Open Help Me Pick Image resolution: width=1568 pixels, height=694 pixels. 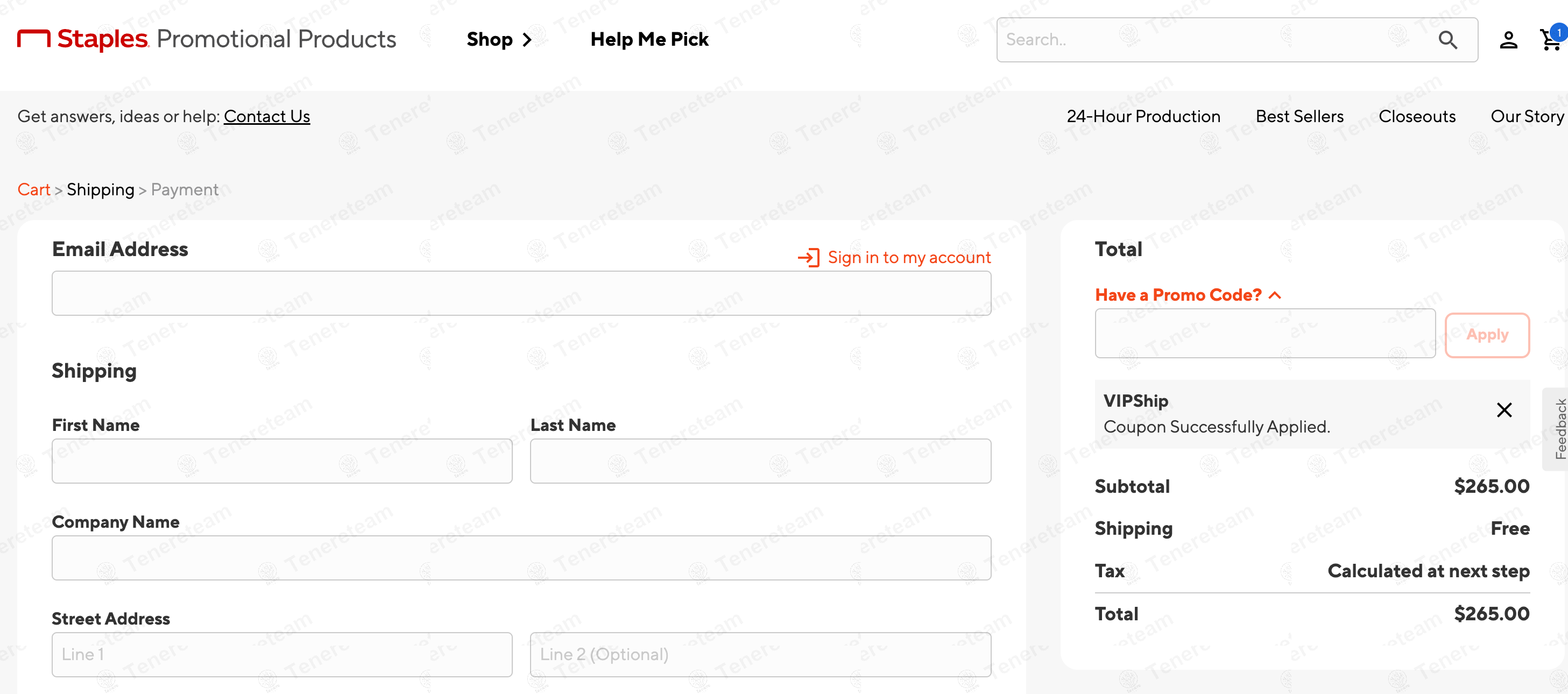649,40
